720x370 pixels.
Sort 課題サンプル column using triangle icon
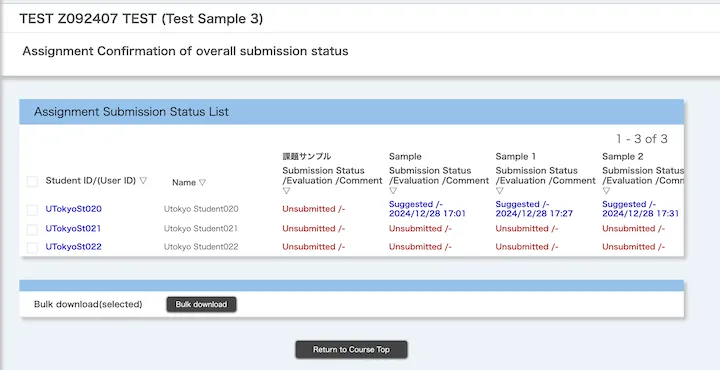click(287, 191)
